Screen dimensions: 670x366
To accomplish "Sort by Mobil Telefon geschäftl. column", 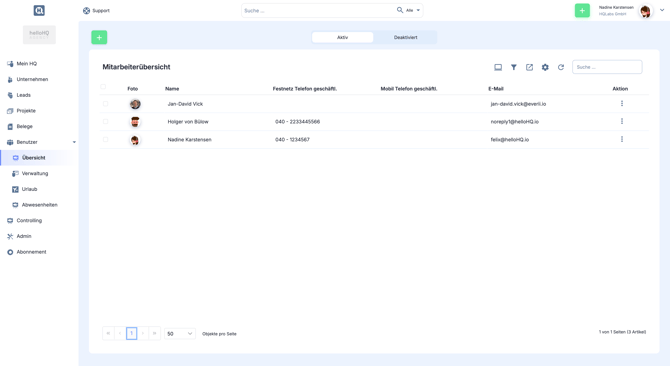I will 408,89.
